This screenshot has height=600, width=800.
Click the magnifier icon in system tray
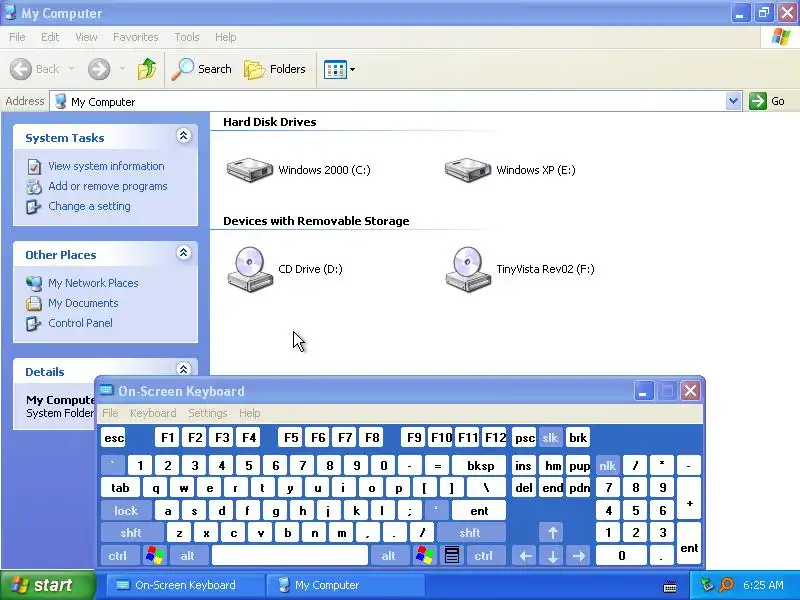pyautogui.click(x=726, y=585)
